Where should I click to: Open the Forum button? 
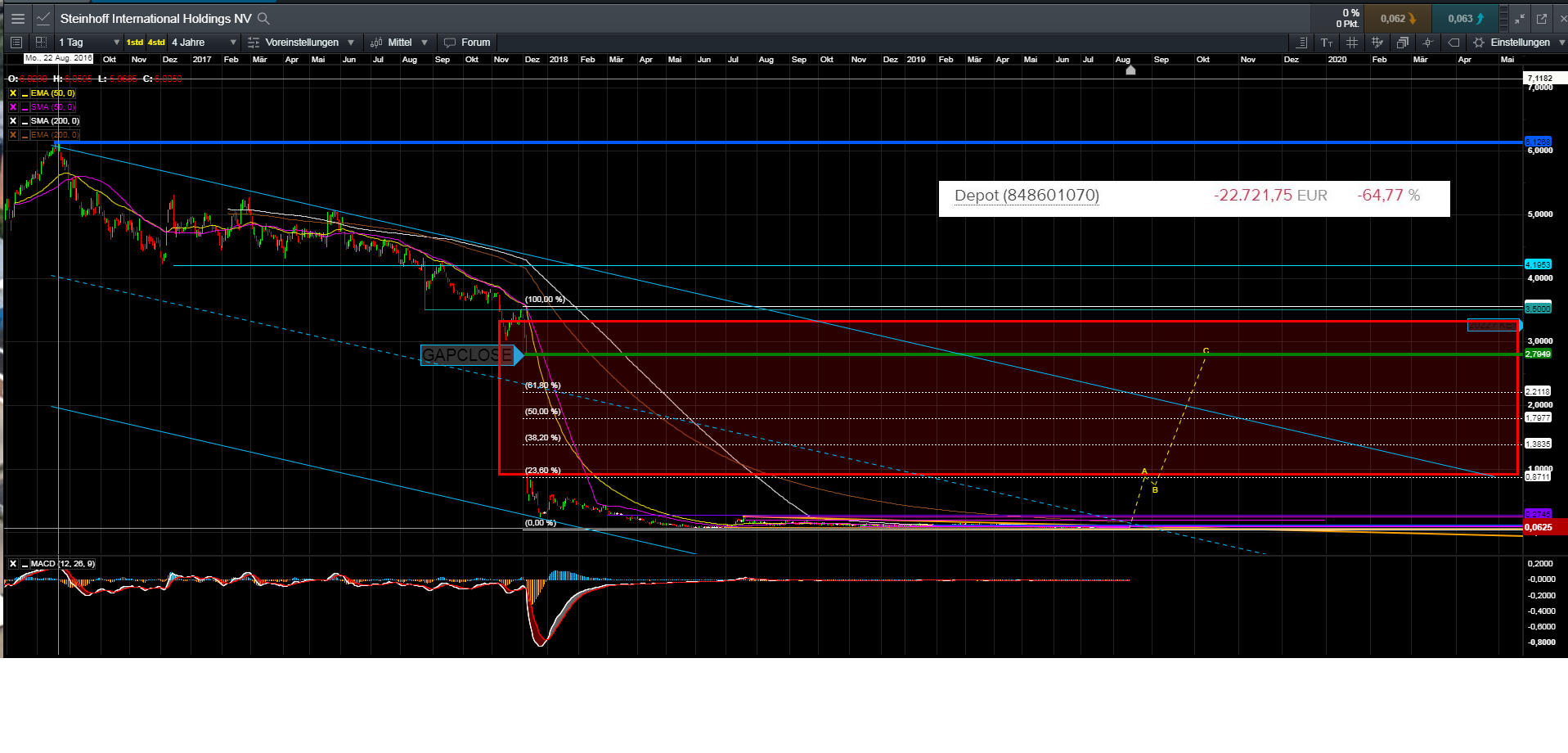click(467, 43)
